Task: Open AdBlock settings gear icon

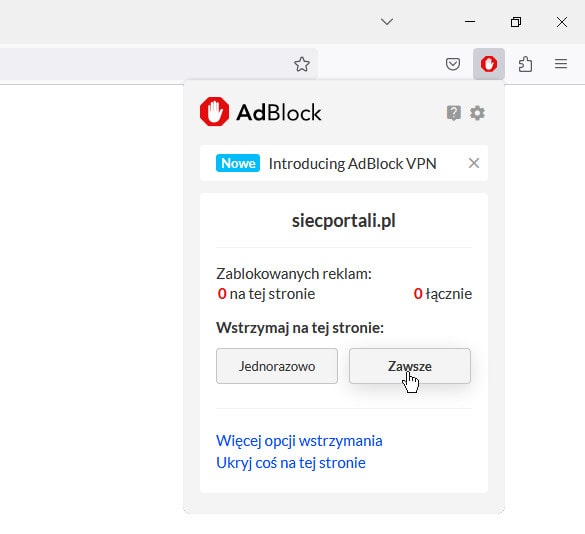Action: coord(477,113)
